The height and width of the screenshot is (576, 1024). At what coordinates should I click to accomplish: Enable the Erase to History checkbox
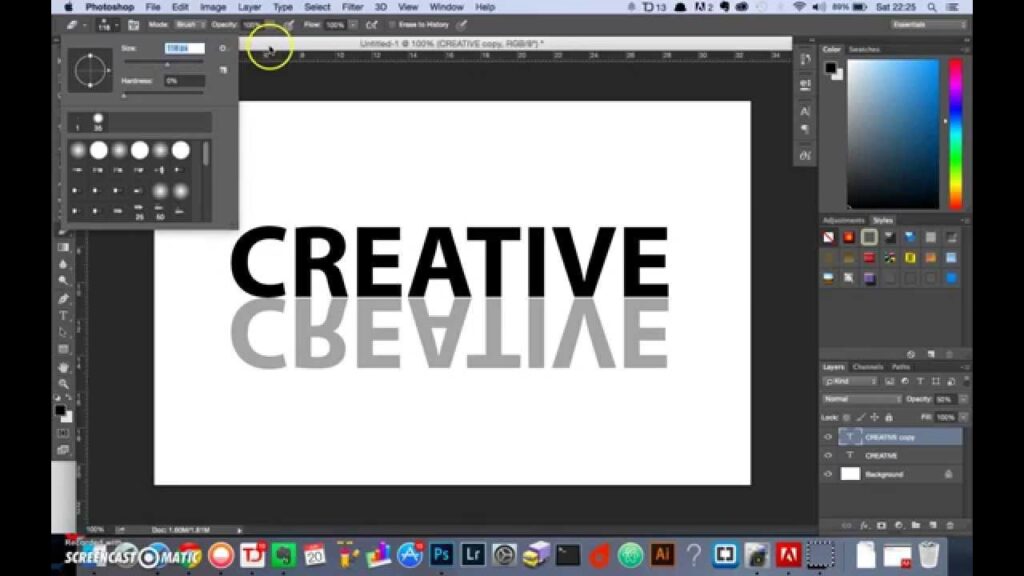click(x=393, y=24)
